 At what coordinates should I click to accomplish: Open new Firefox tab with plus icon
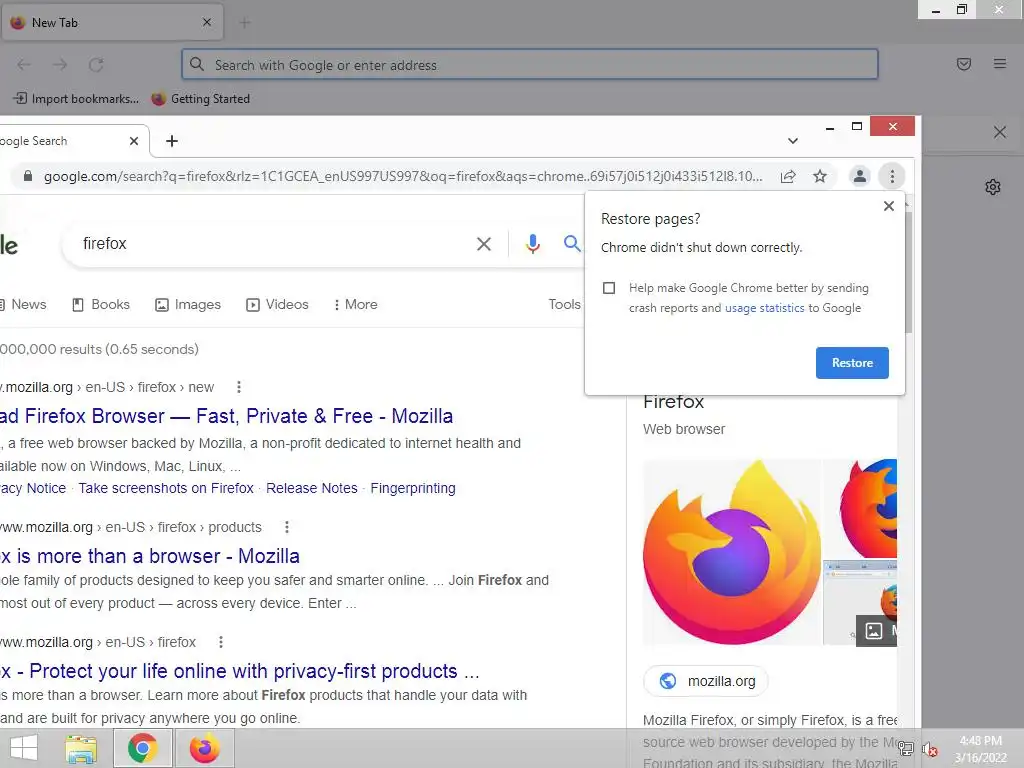pos(245,23)
